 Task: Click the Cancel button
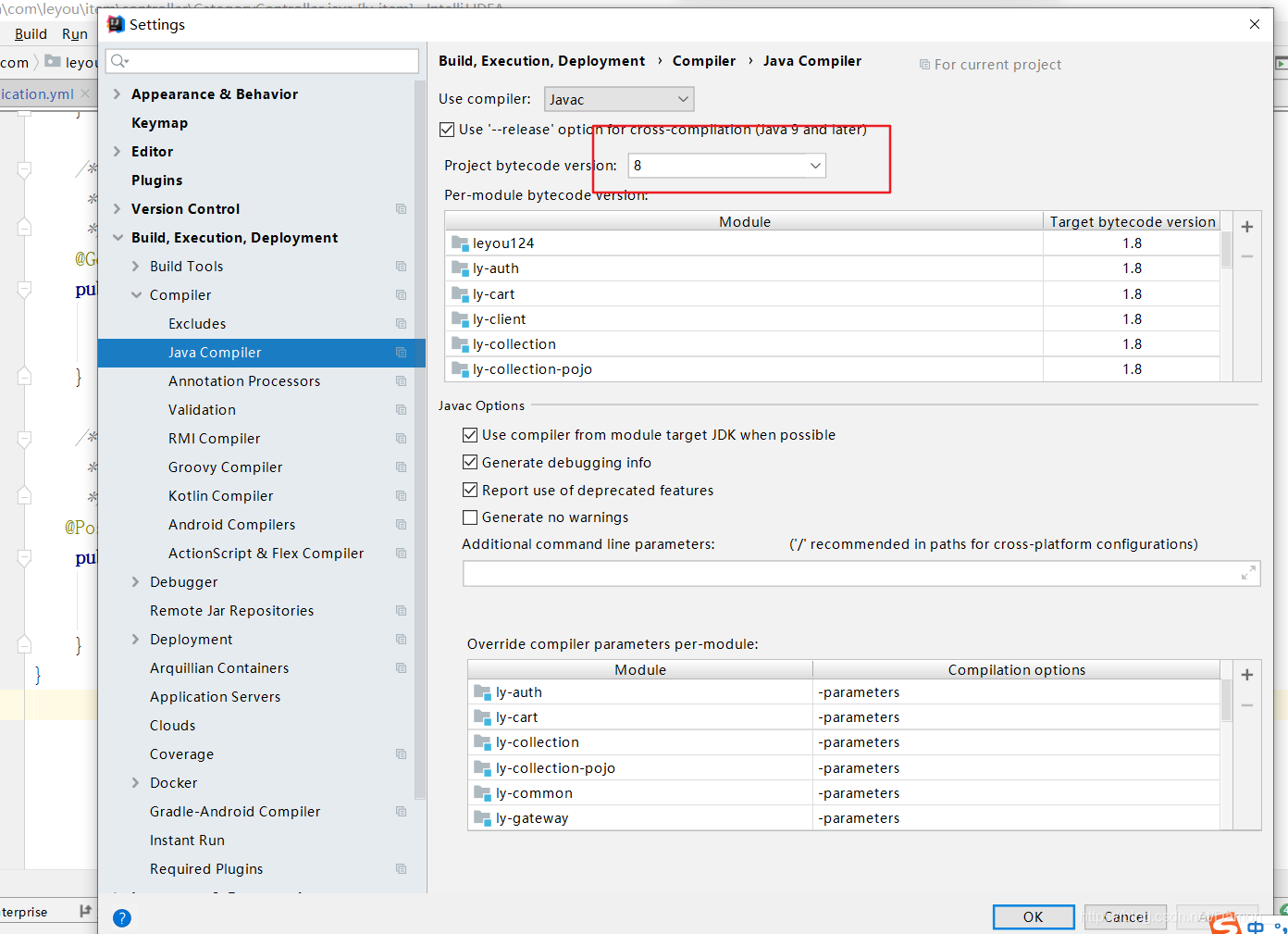coord(1125,917)
